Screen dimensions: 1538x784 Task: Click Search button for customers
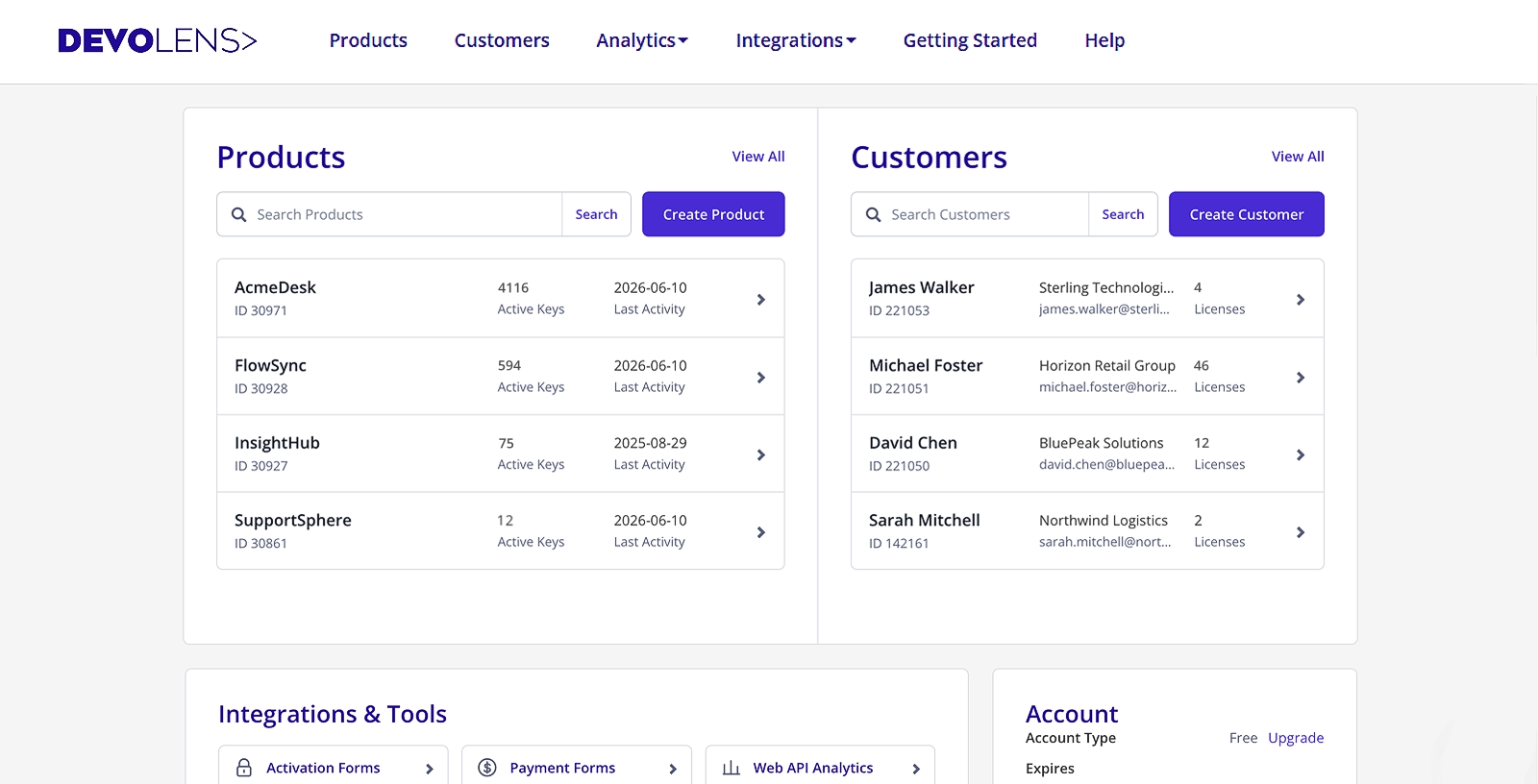[x=1123, y=214]
